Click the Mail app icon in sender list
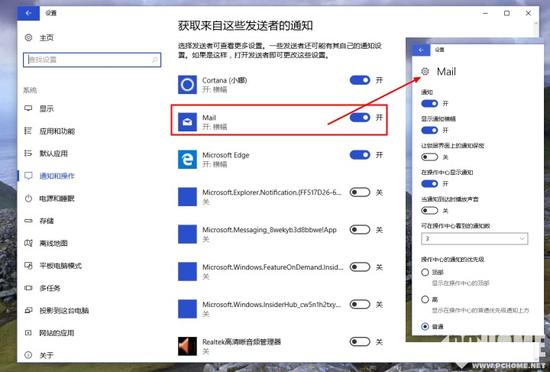 [x=187, y=122]
